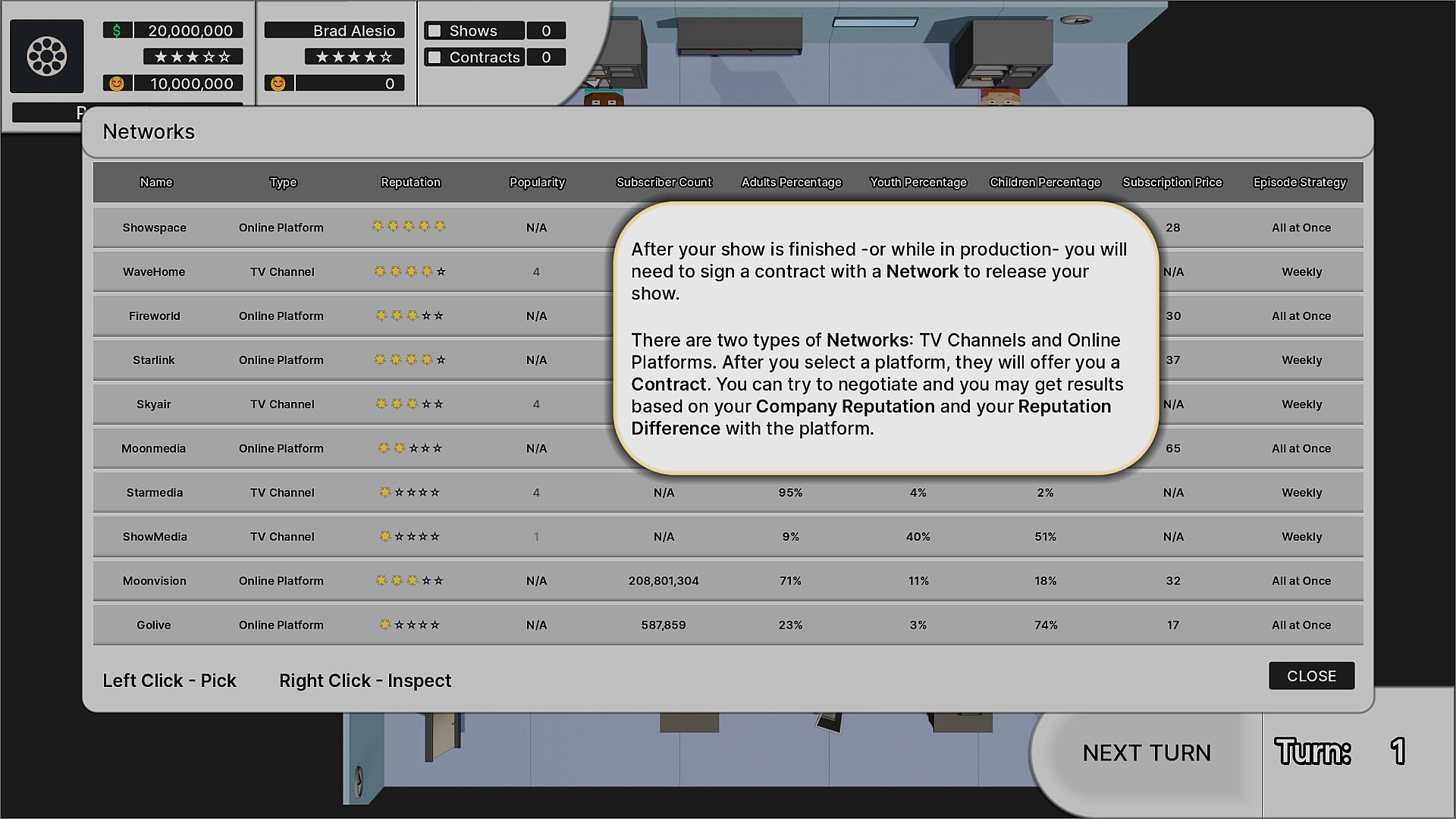The image size is (1456, 819).
Task: Select the Starmedia TV Channel row
Action: click(155, 493)
